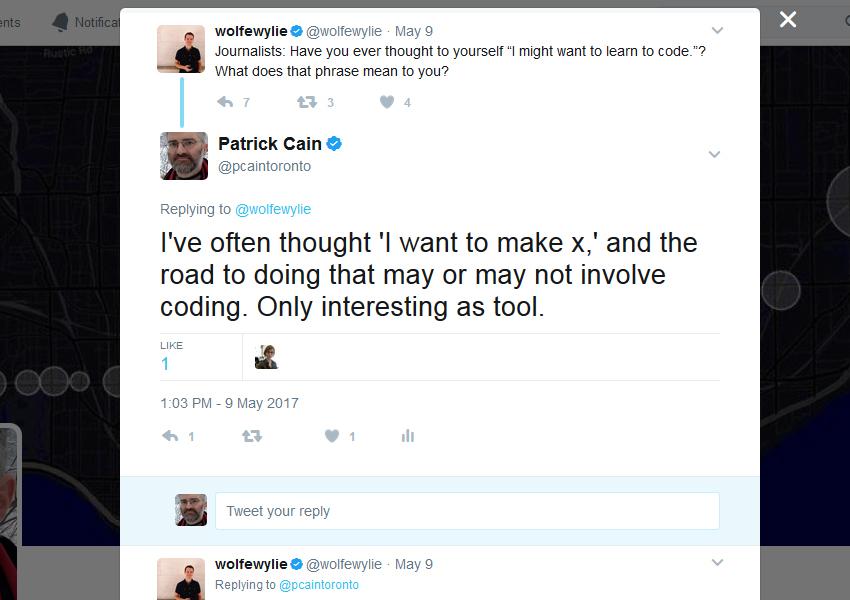850x600 pixels.
Task: Click the LIKE count showing 1
Action: (165, 364)
